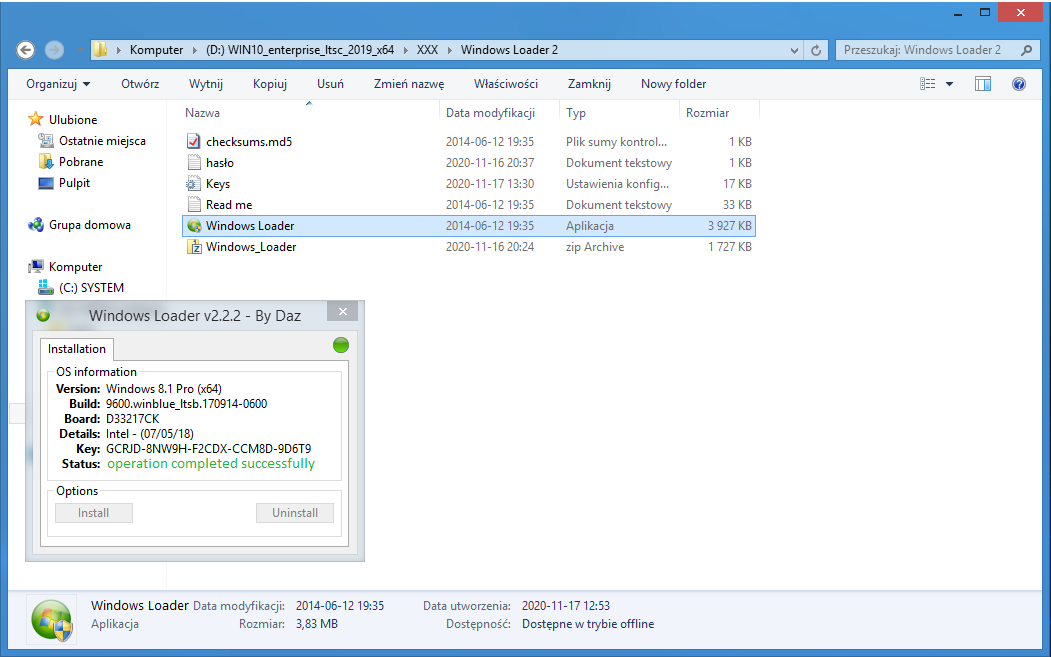The height and width of the screenshot is (657, 1051).
Task: Click the Read me document icon
Action: 194,204
